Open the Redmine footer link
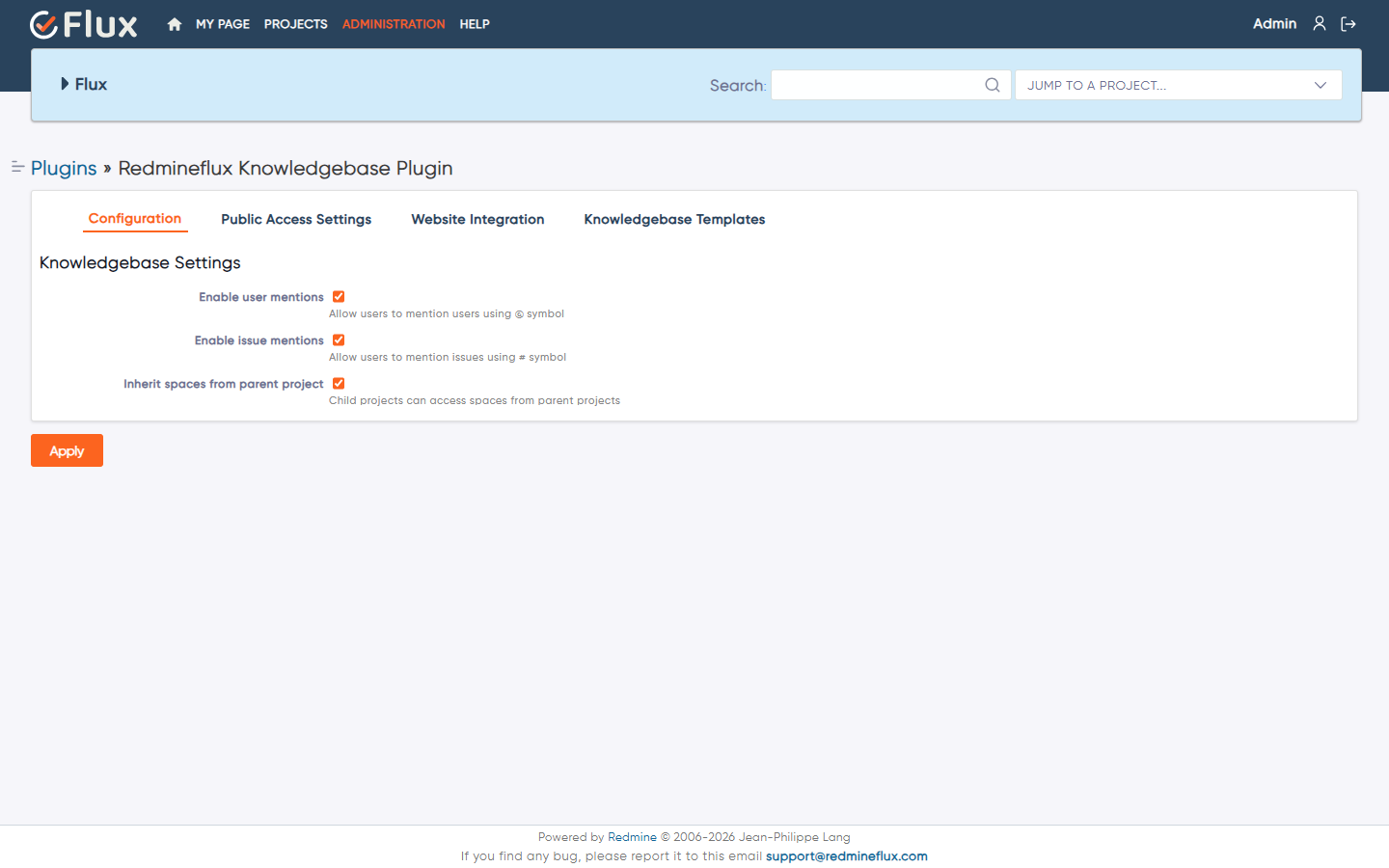Image resolution: width=1389 pixels, height=868 pixels. (632, 837)
